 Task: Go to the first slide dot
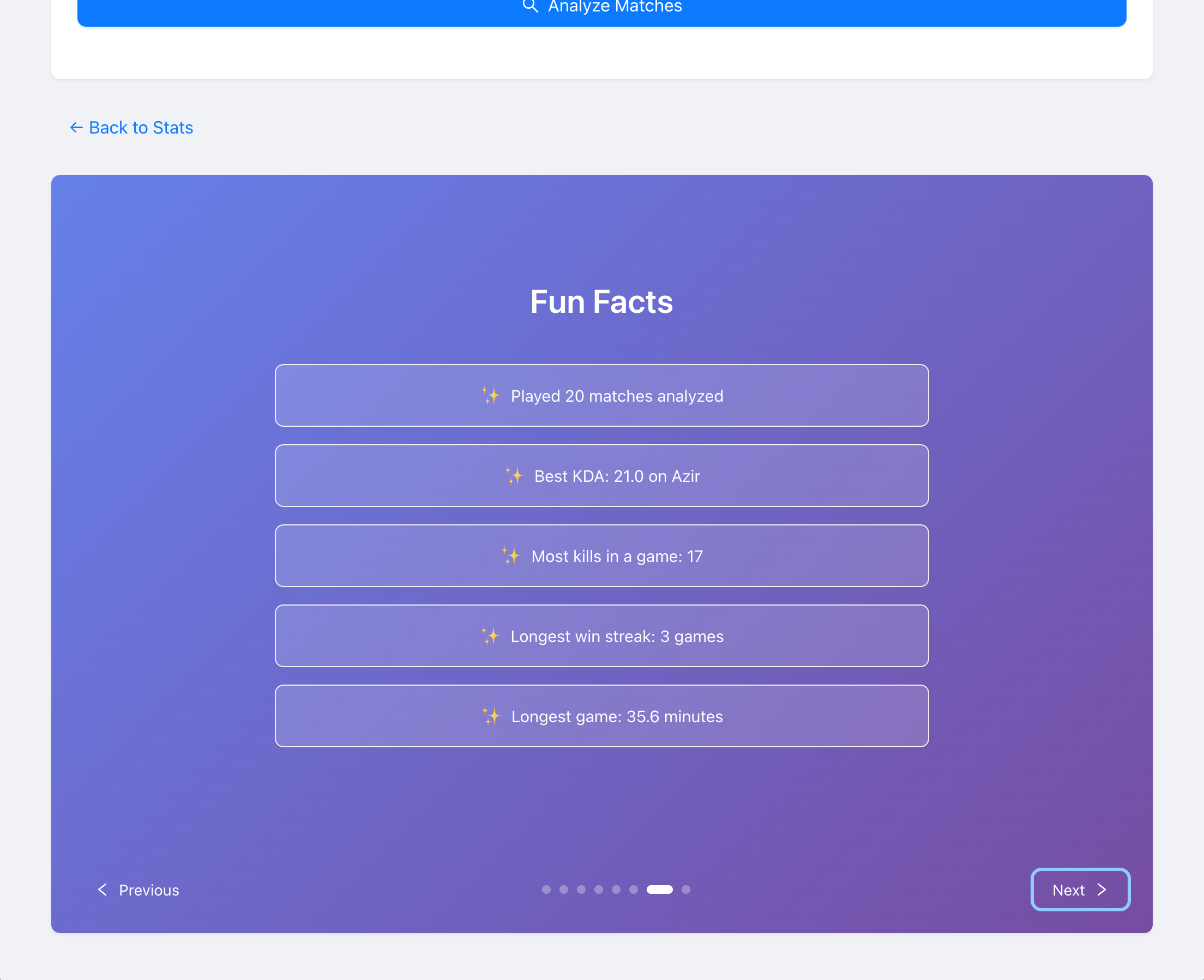[x=546, y=890]
